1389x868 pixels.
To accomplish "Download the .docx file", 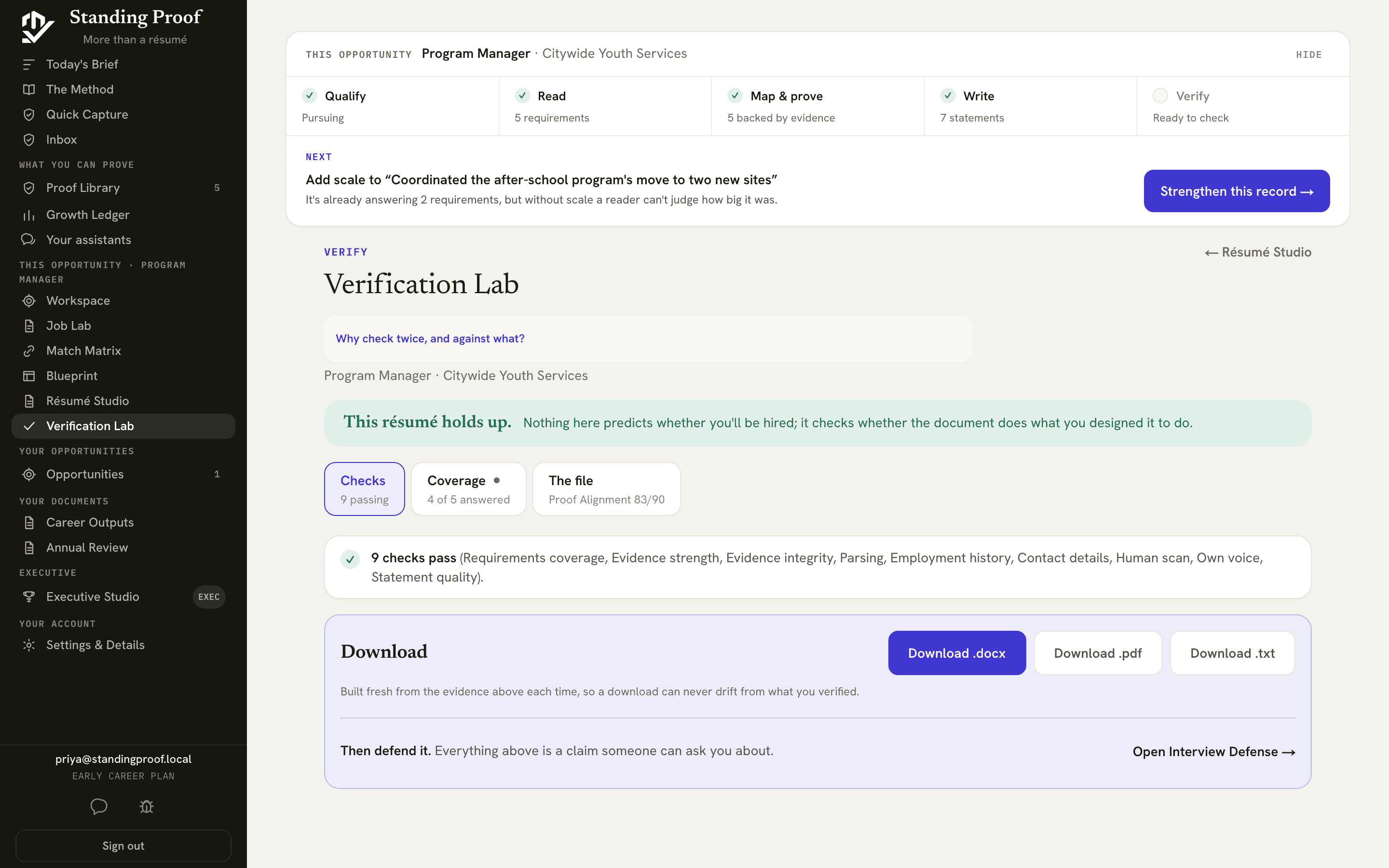I will (x=957, y=653).
